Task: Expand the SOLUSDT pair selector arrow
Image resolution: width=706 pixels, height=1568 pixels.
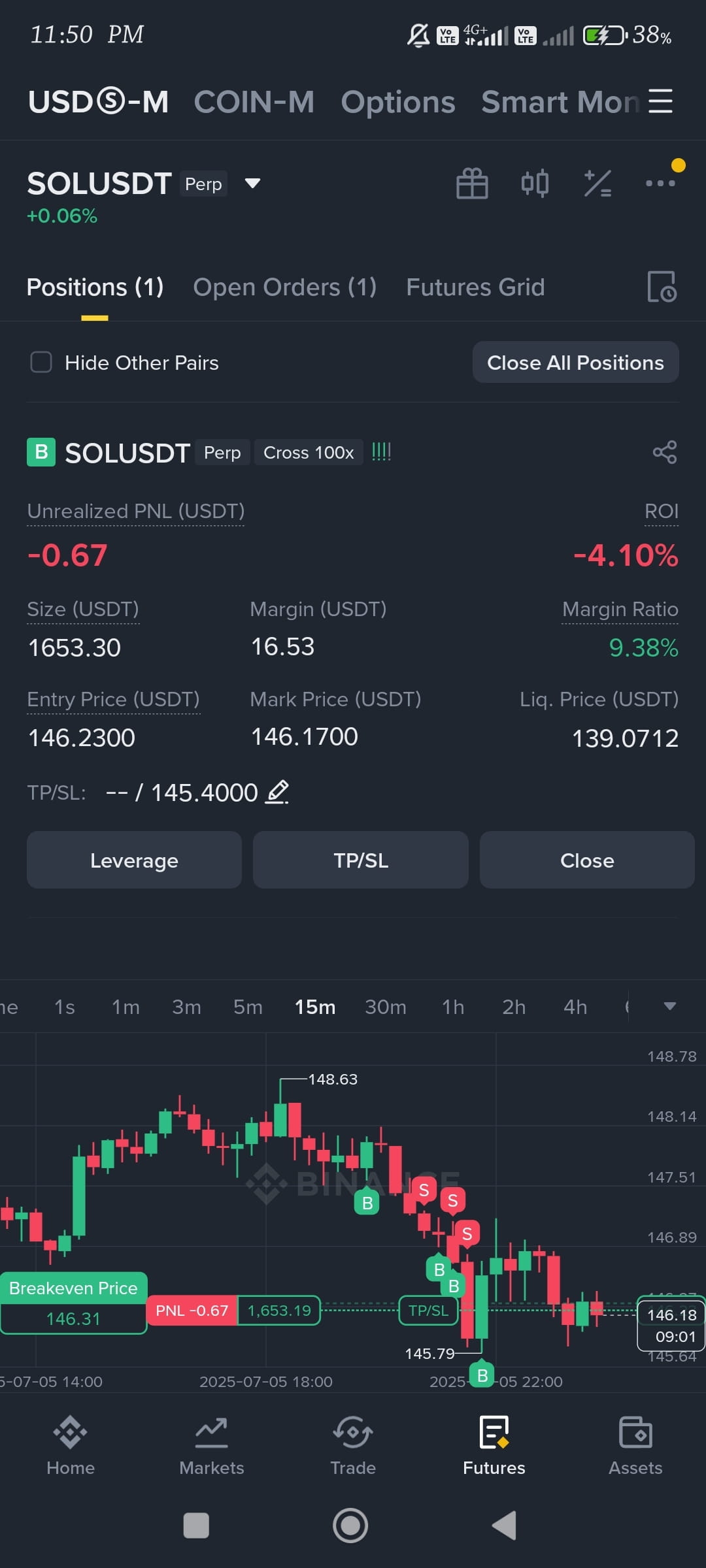Action: click(252, 183)
